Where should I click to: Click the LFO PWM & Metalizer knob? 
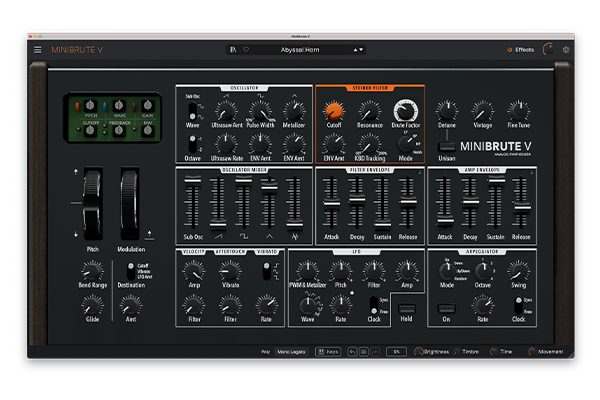point(307,271)
